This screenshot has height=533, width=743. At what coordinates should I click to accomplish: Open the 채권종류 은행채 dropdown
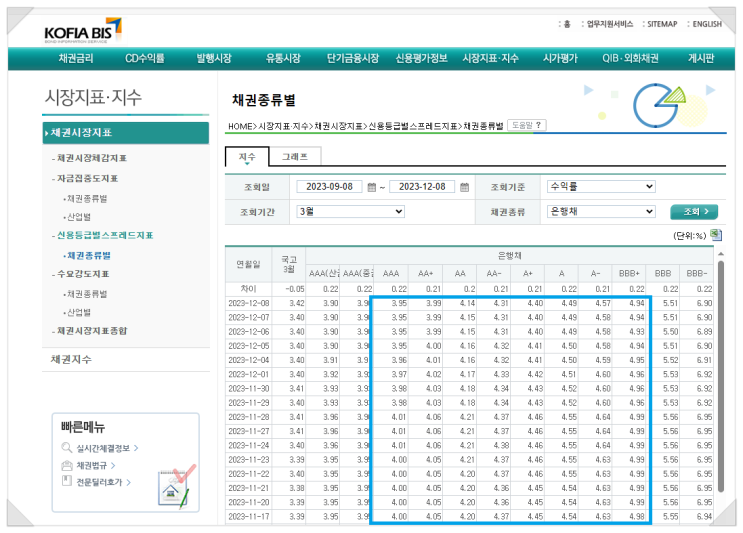(x=600, y=212)
